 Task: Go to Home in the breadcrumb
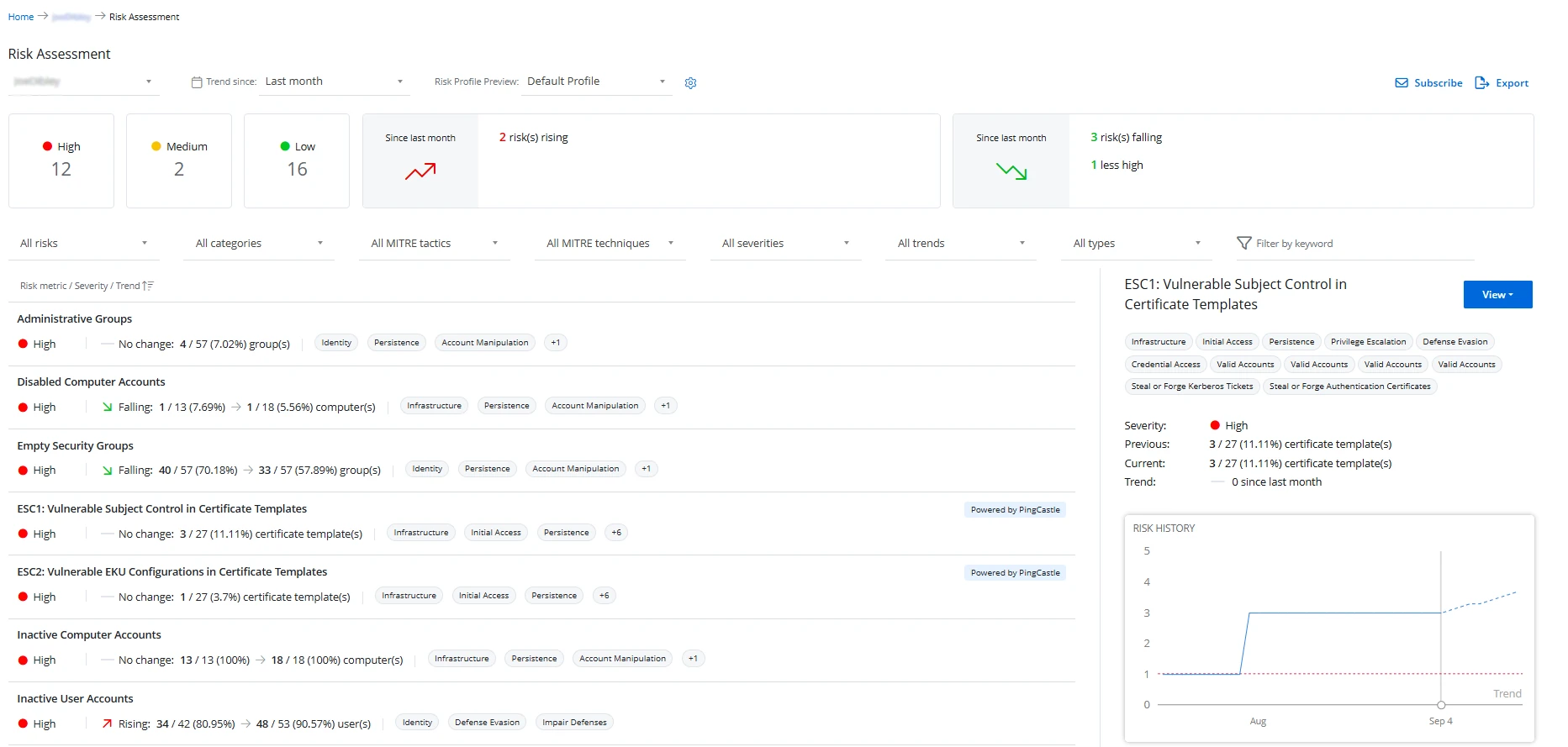pyautogui.click(x=21, y=17)
